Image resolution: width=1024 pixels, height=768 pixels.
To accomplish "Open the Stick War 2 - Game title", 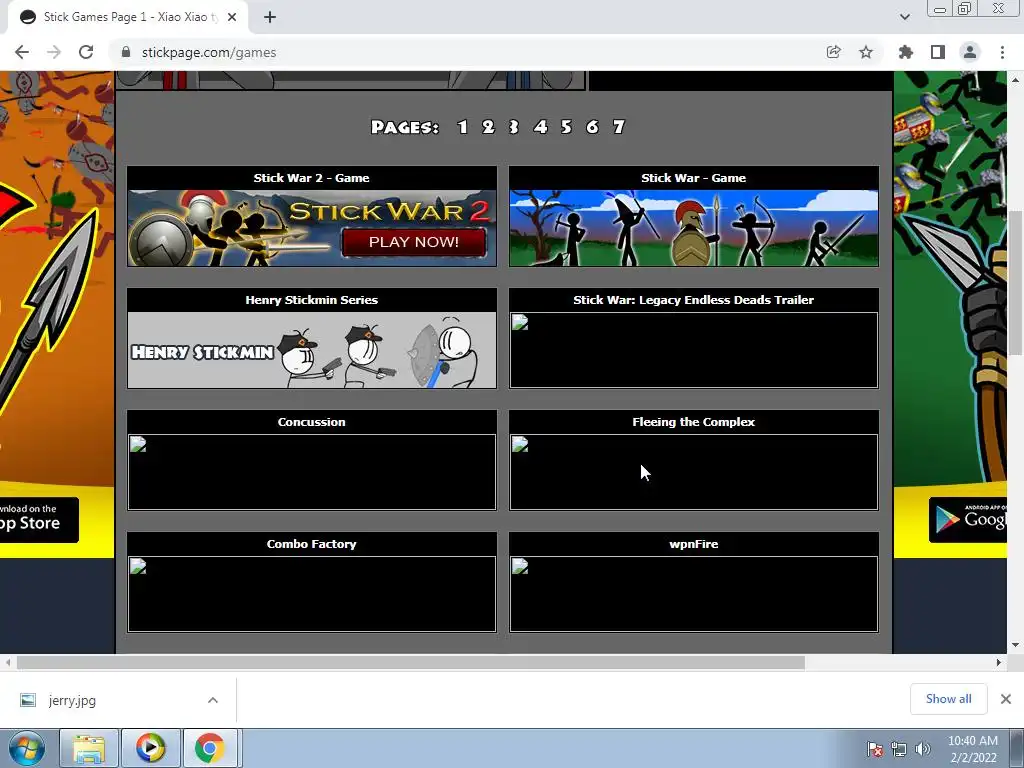I will point(312,178).
